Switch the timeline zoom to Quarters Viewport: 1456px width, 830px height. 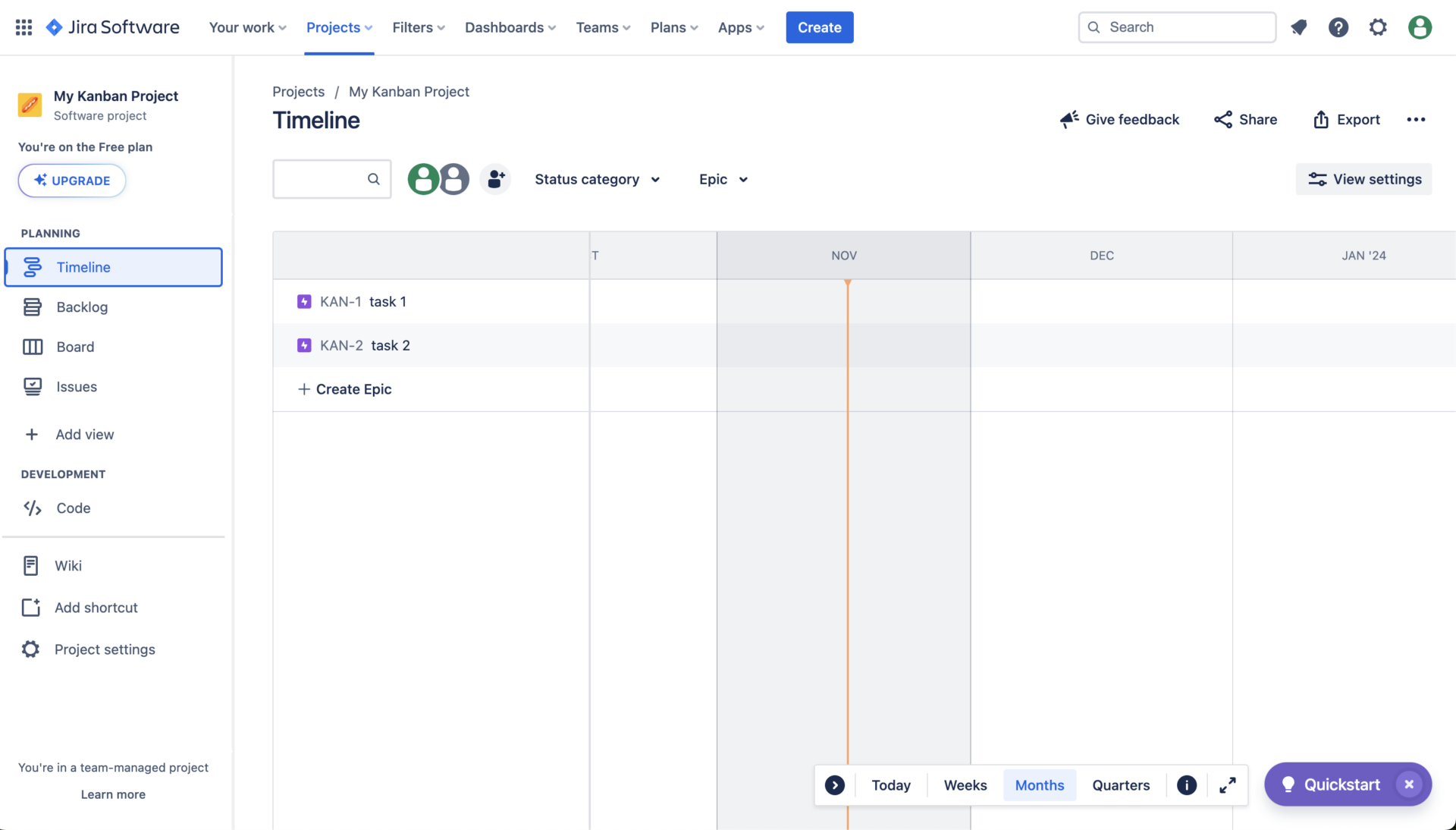pyautogui.click(x=1121, y=785)
